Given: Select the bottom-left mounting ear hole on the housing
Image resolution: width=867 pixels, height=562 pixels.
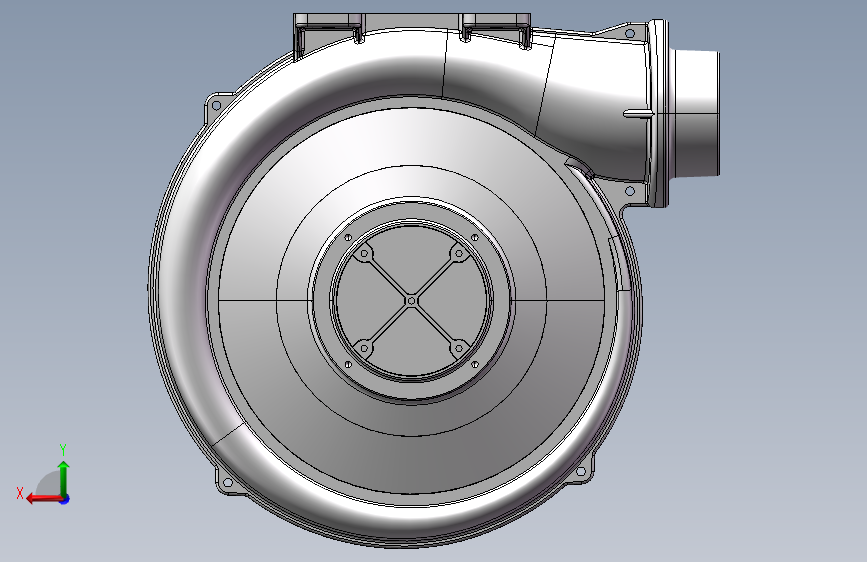Looking at the screenshot, I should (227, 483).
